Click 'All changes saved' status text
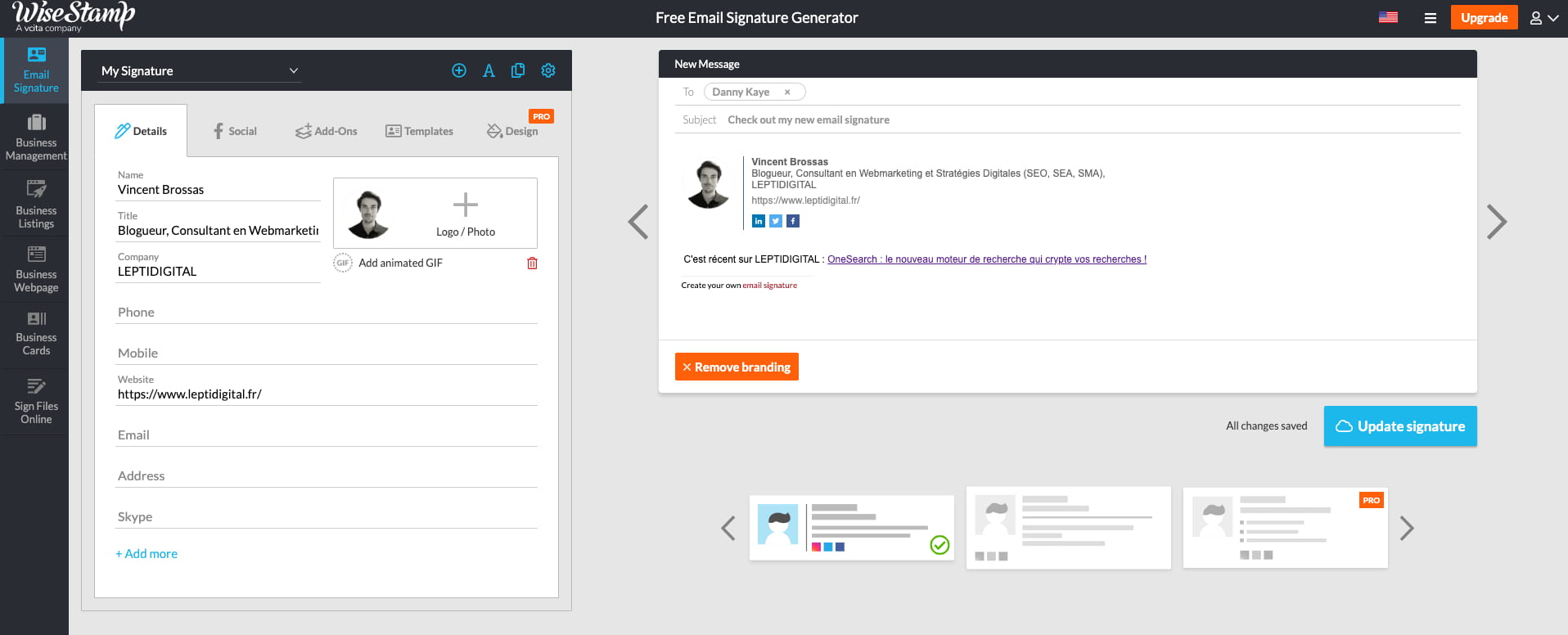The height and width of the screenshot is (635, 1568). pyautogui.click(x=1267, y=426)
